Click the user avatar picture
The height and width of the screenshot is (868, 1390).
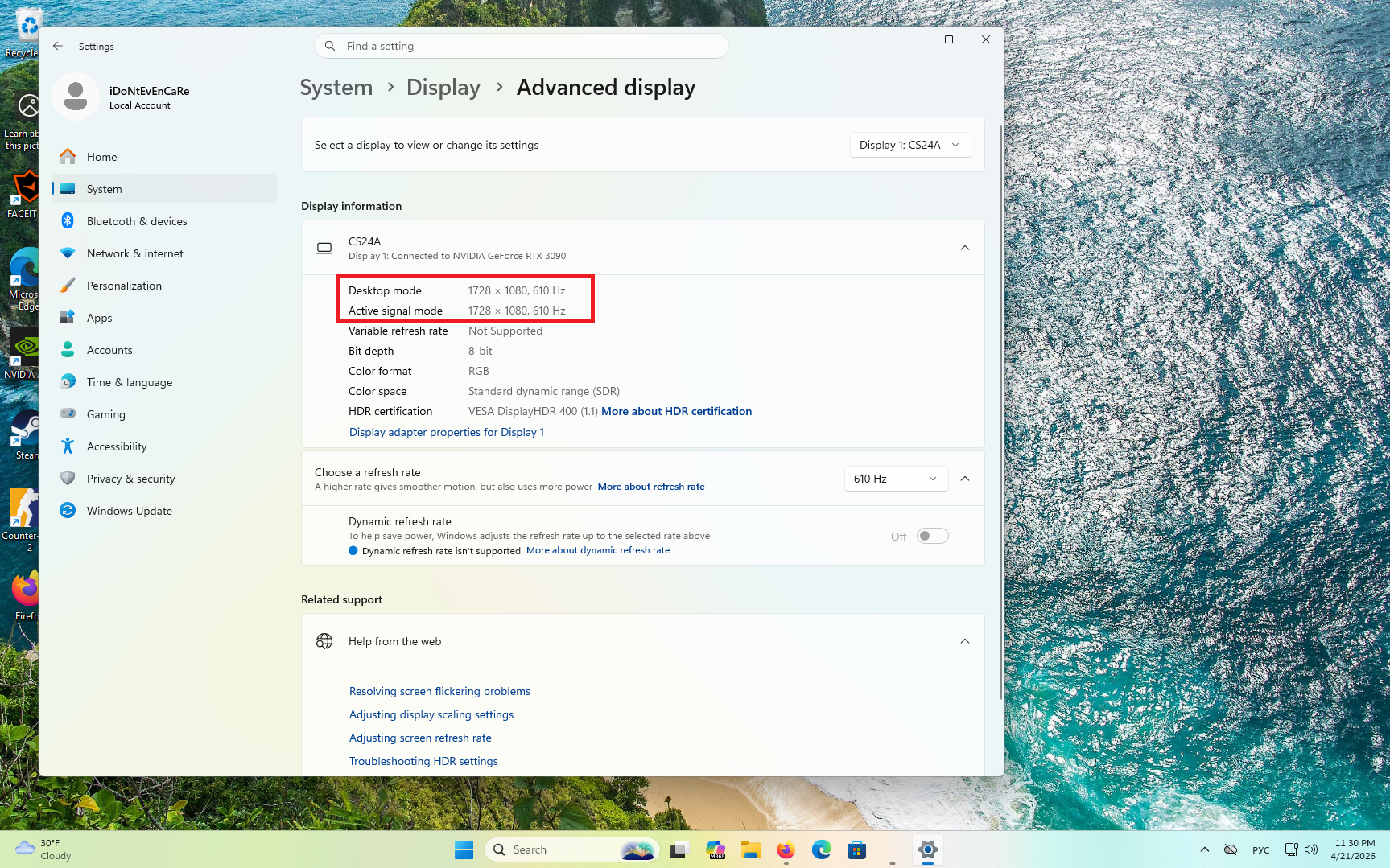76,97
